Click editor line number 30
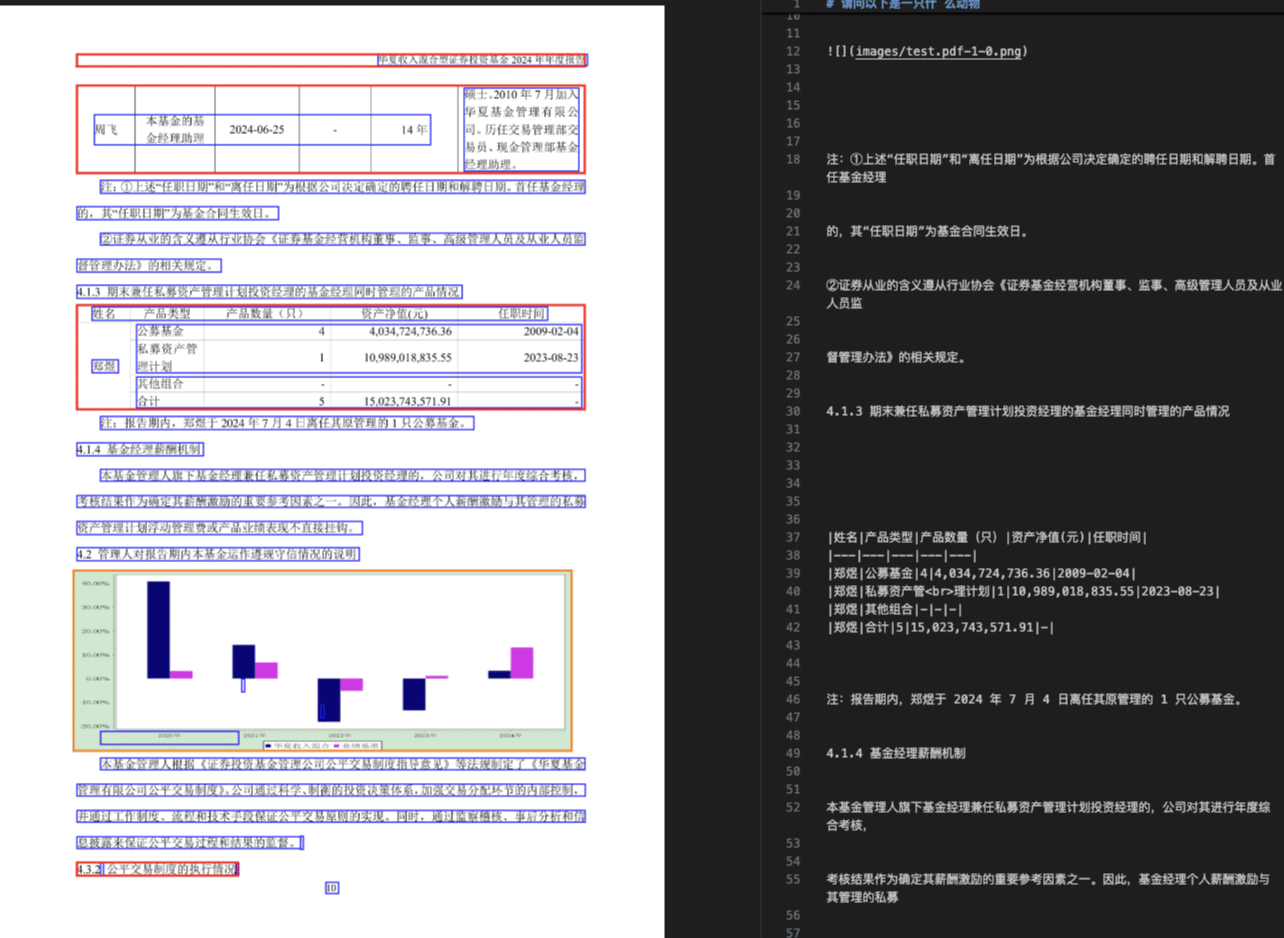 (x=793, y=411)
